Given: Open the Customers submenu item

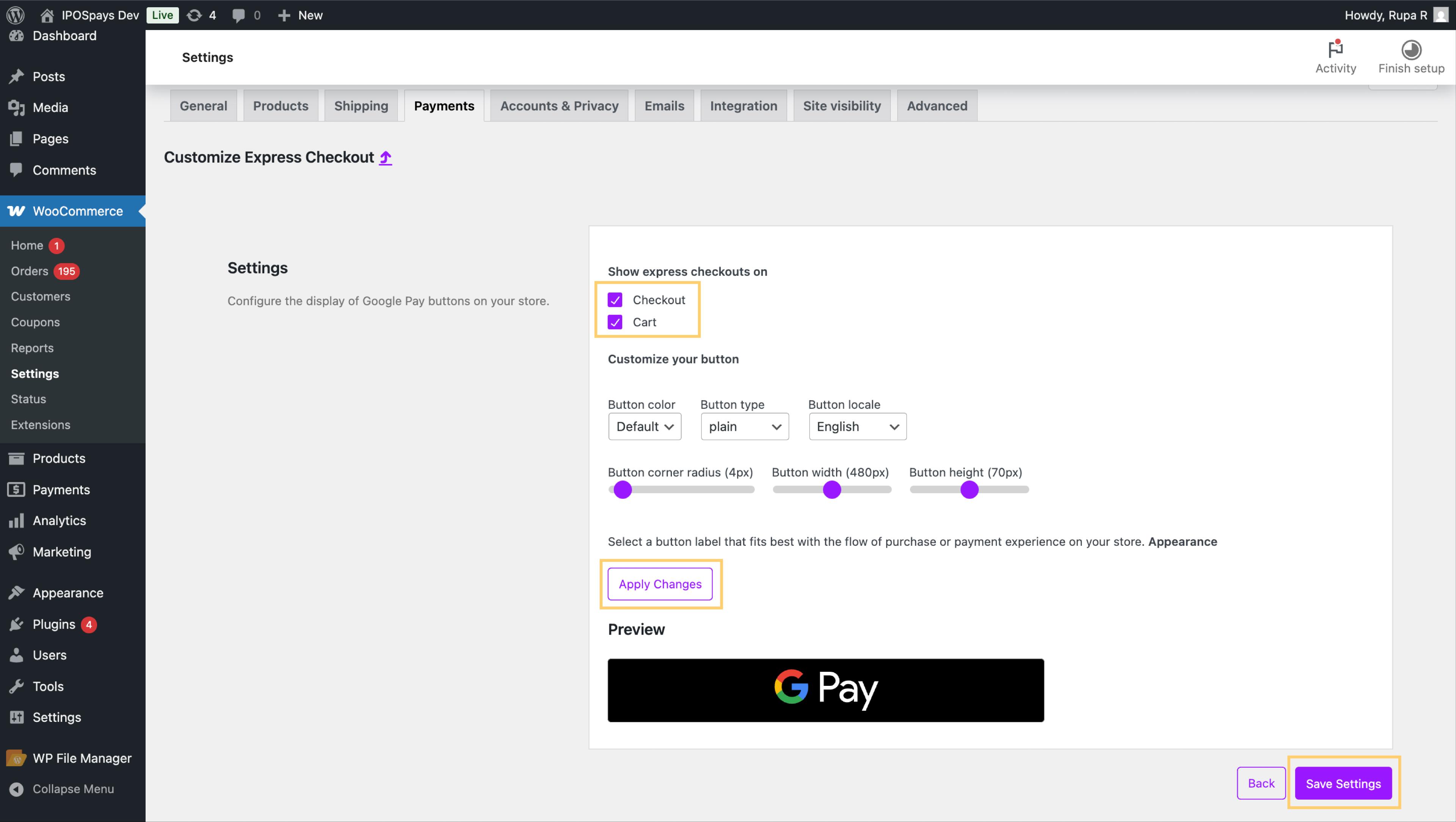Looking at the screenshot, I should point(41,296).
